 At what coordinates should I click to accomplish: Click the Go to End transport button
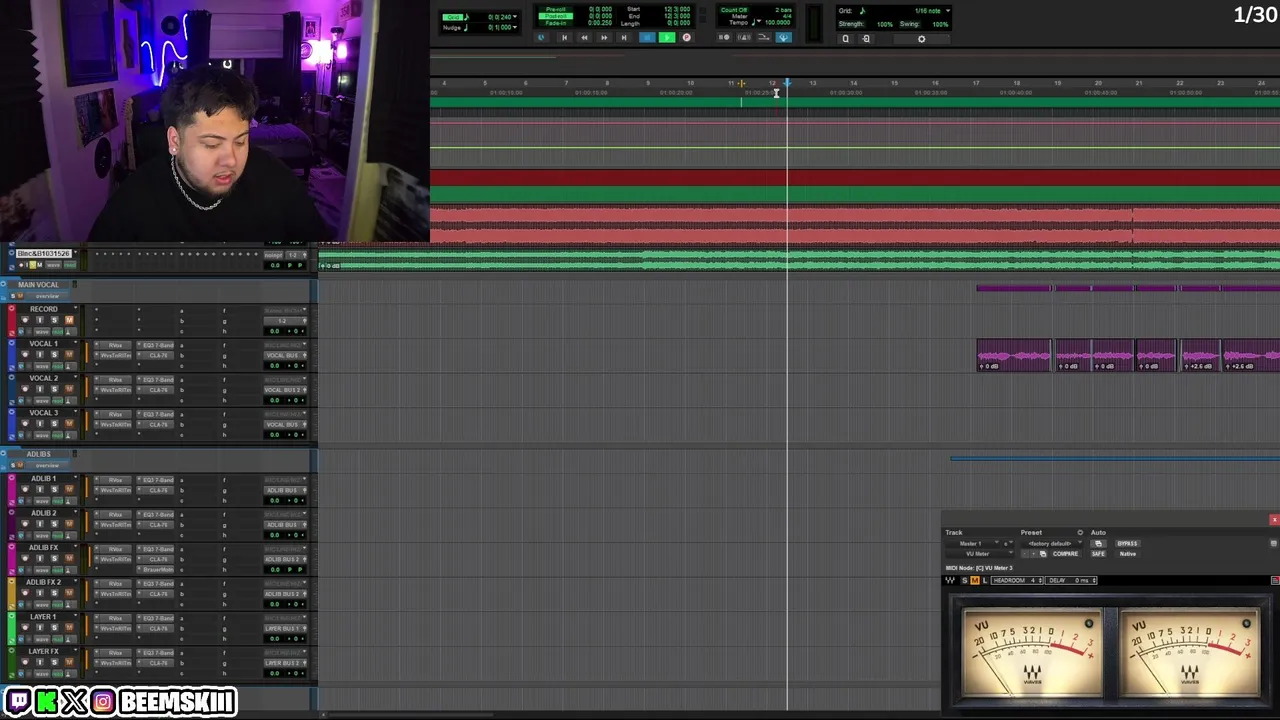624,38
